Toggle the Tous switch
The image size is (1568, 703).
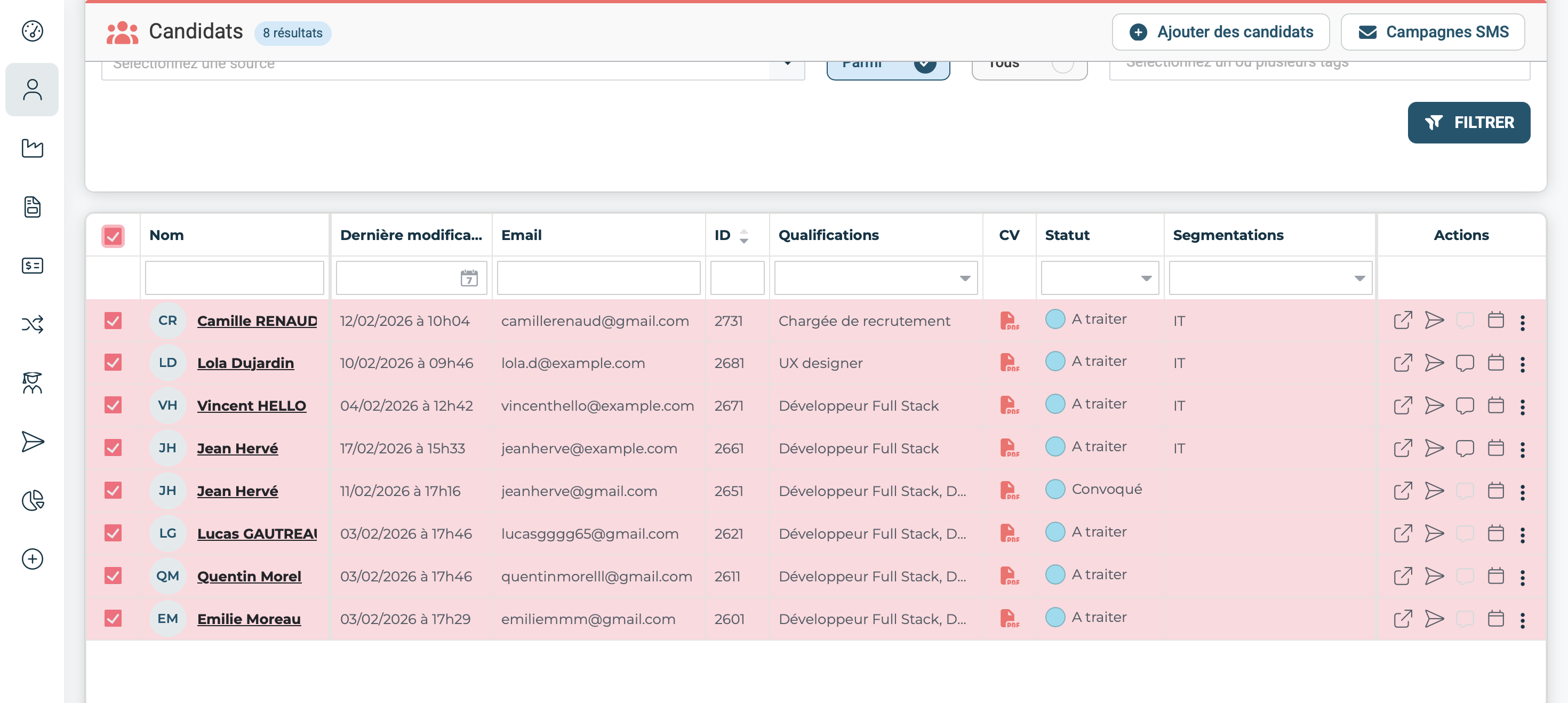[x=1061, y=65]
